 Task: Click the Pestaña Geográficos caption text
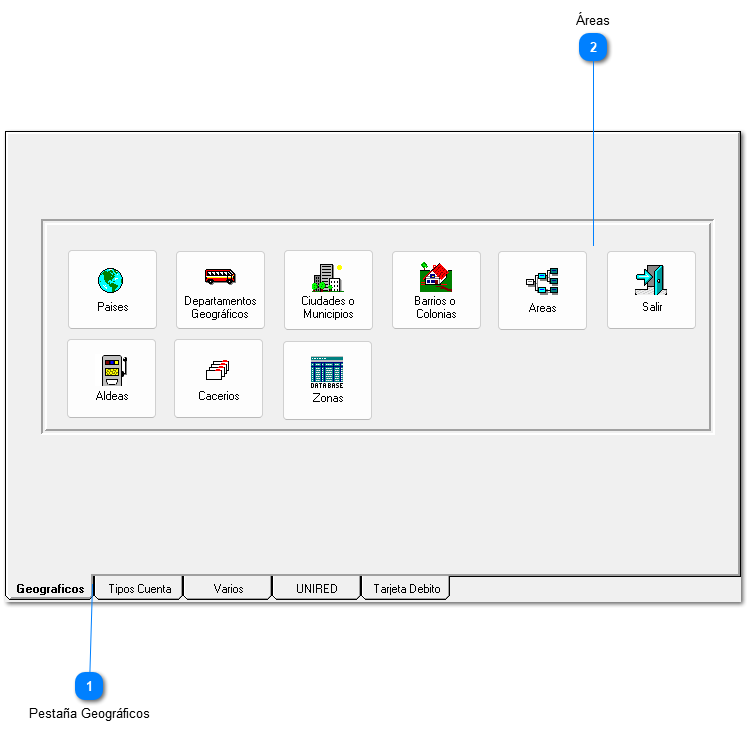(89, 713)
